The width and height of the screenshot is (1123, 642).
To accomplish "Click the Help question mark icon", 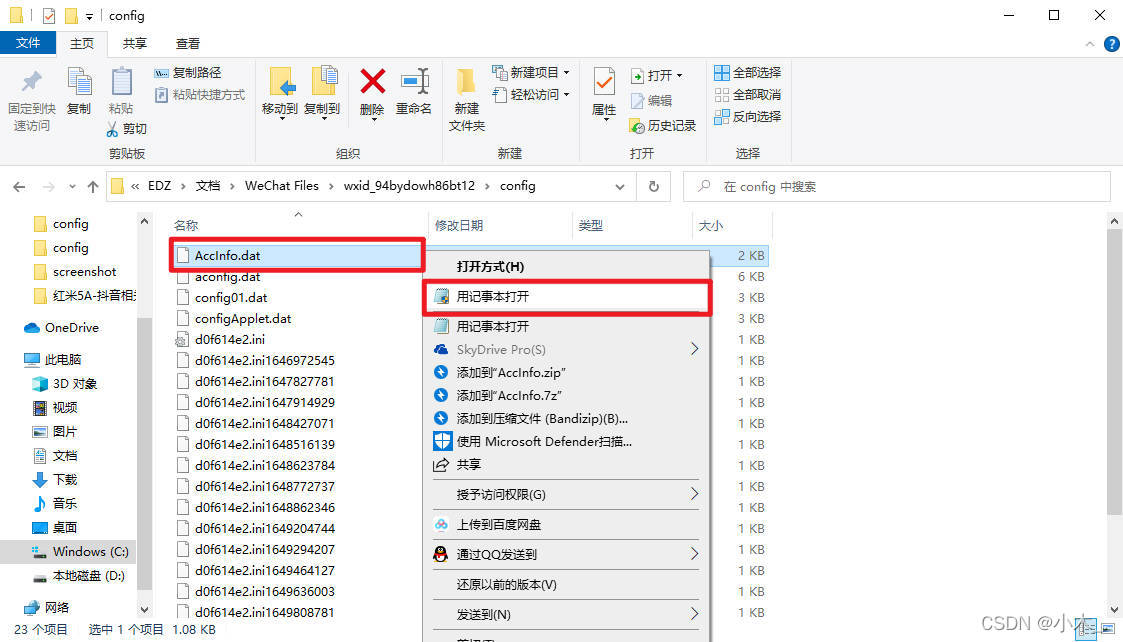I will pos(1112,44).
